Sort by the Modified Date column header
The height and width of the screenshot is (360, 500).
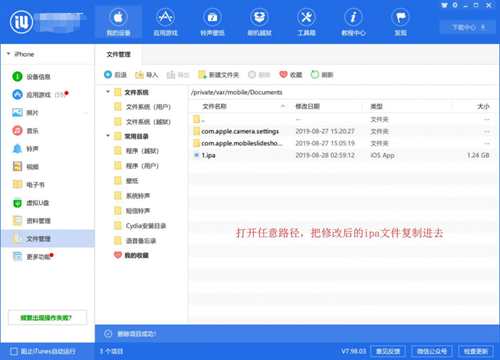327,106
